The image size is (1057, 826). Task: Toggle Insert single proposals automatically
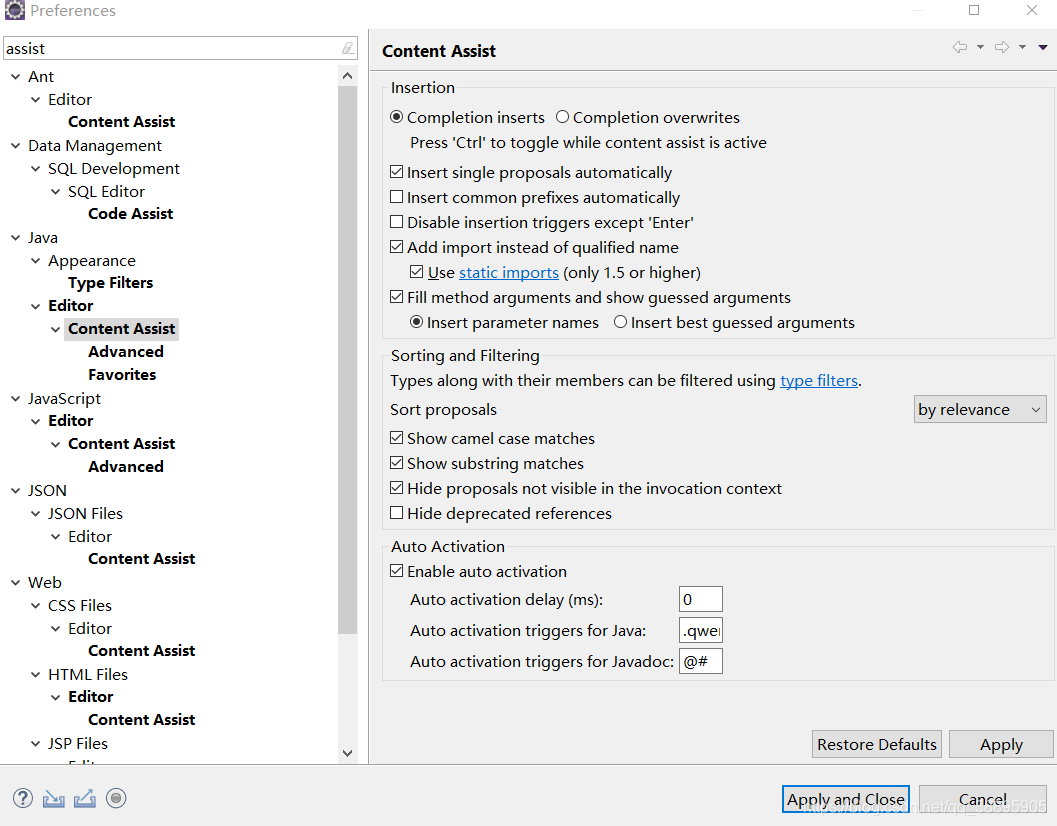(x=397, y=173)
